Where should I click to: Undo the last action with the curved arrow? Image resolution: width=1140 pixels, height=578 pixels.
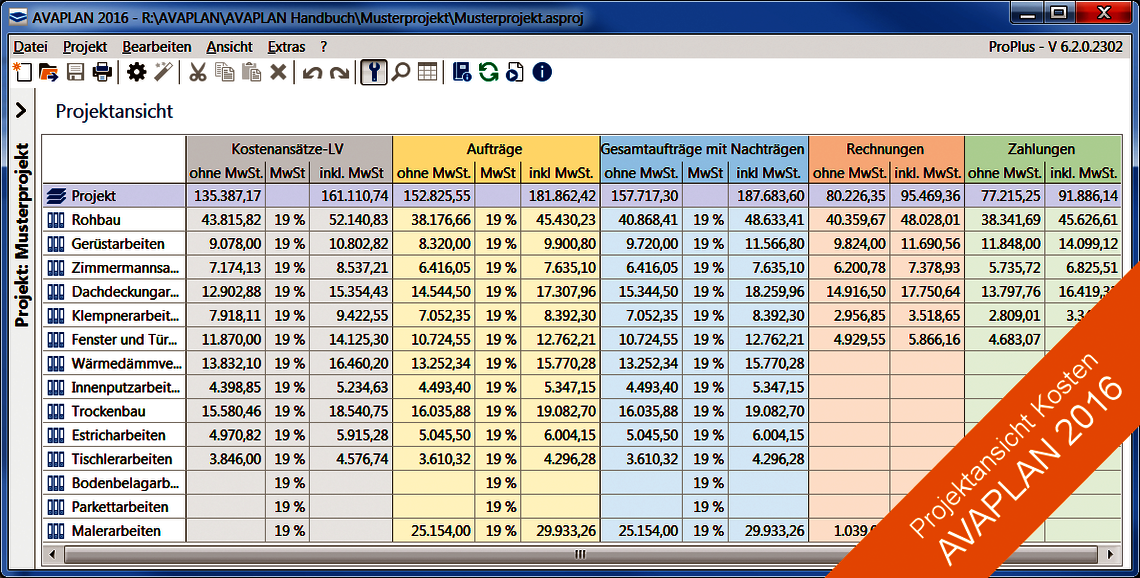[313, 73]
